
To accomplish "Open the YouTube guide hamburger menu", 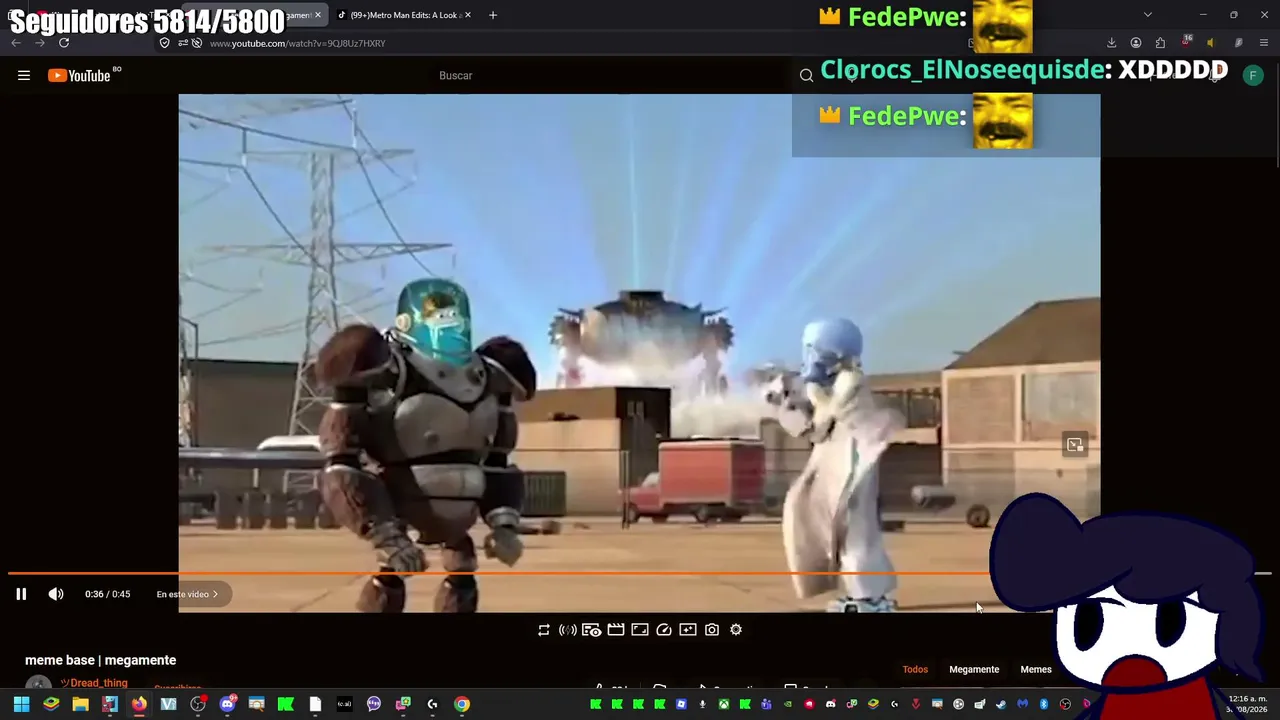I will pos(24,75).
